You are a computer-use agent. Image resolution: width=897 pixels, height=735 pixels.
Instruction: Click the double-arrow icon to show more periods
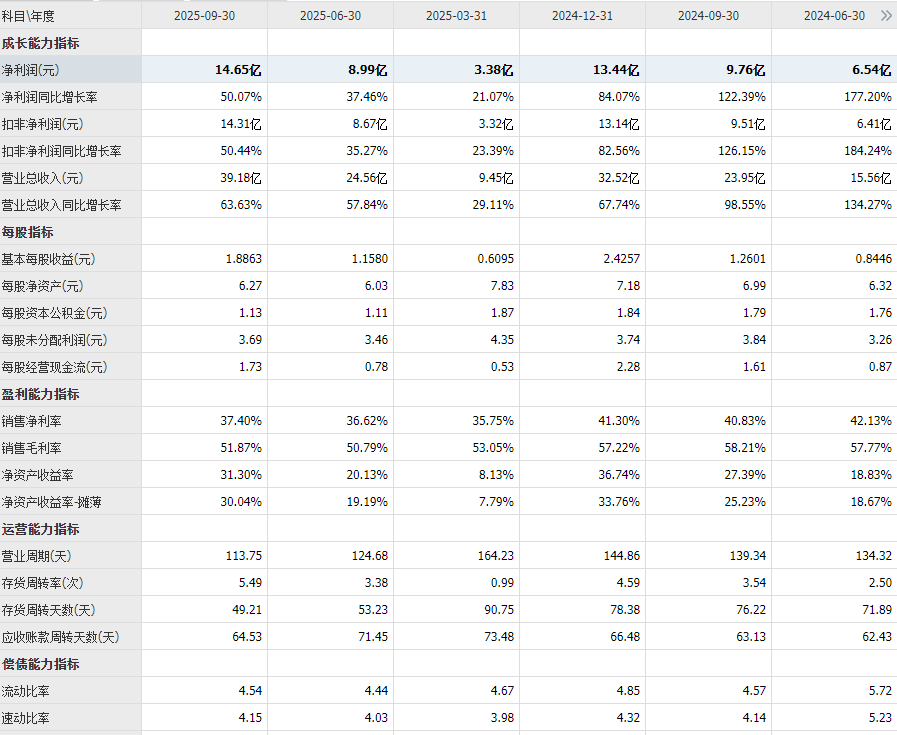point(885,16)
